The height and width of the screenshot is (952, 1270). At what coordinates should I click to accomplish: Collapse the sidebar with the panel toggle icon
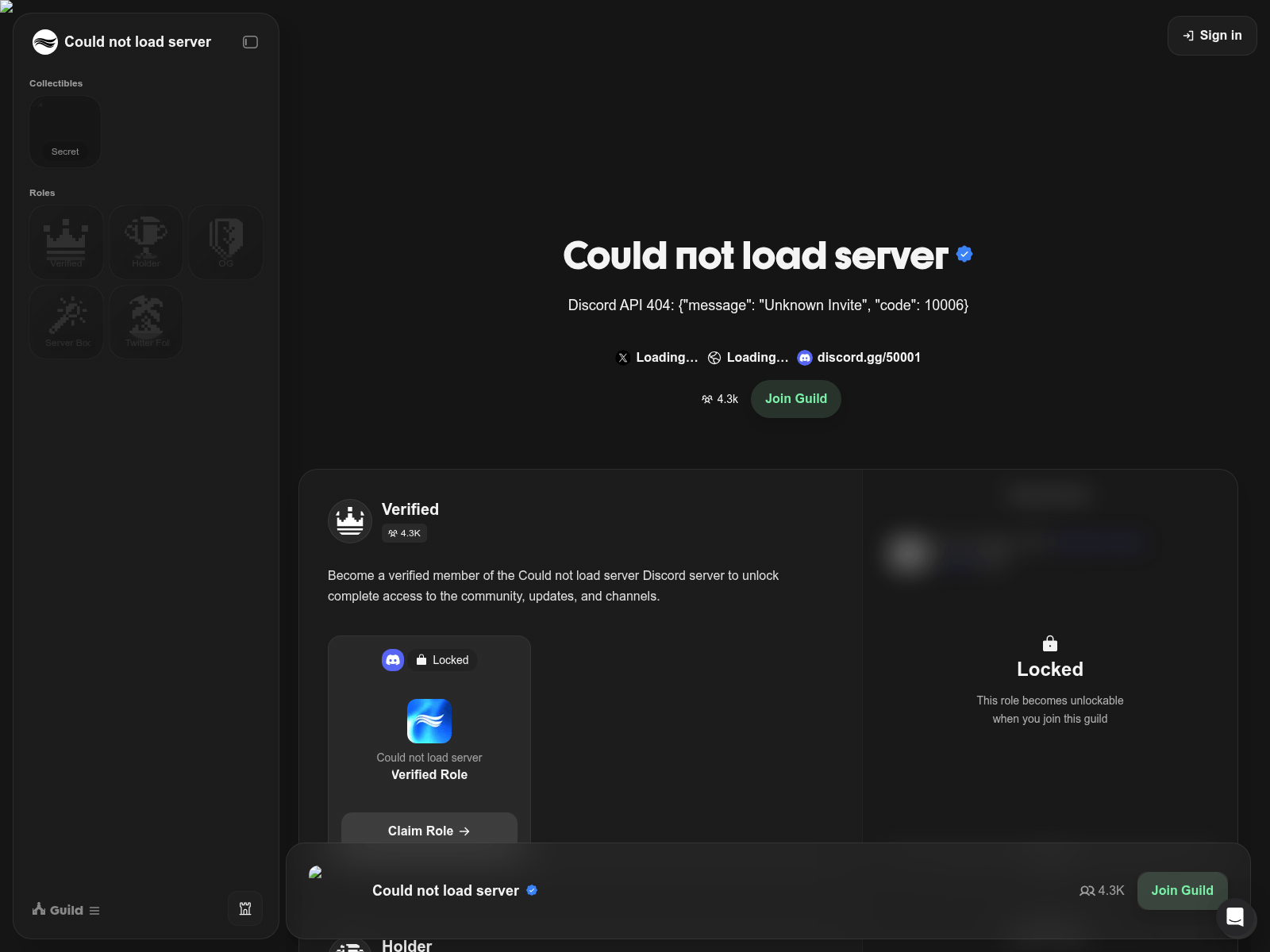tap(250, 42)
